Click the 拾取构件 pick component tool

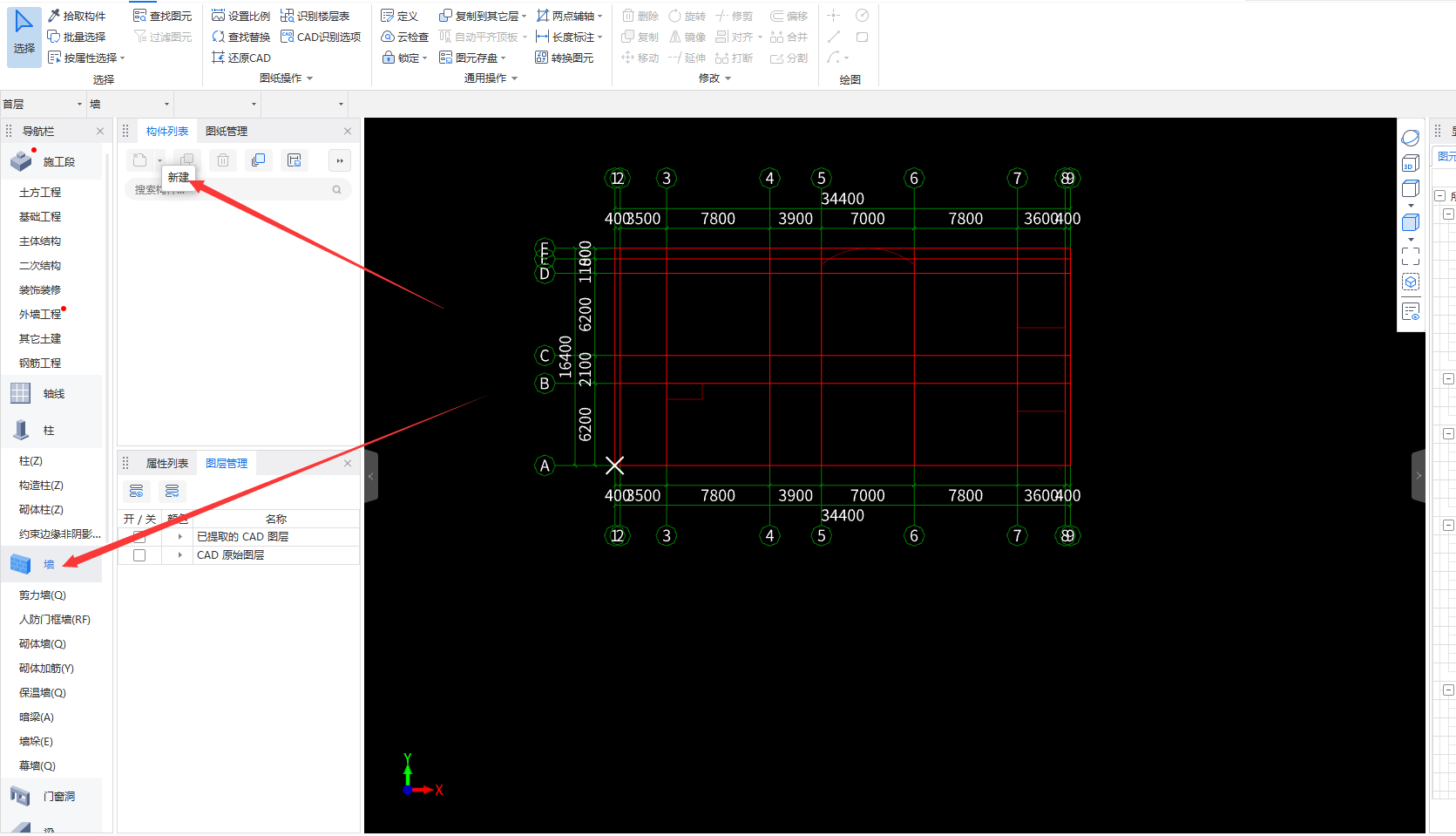77,16
